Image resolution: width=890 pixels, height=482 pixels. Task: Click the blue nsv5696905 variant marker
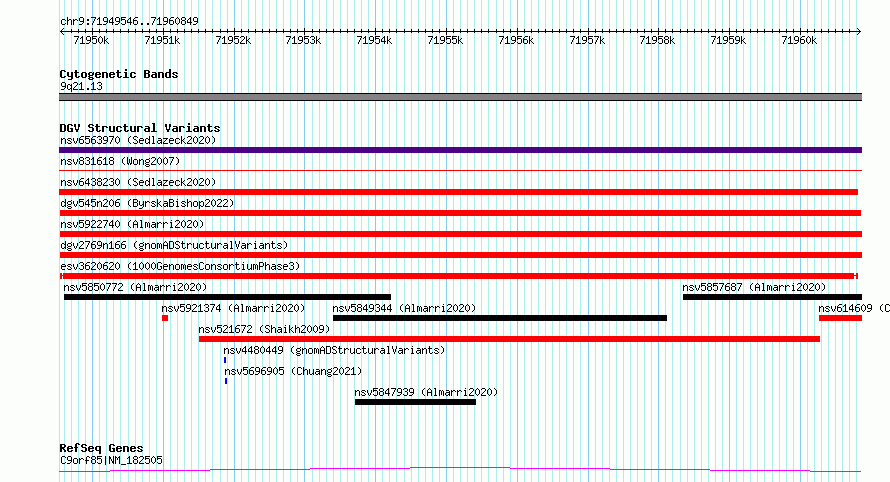coord(226,381)
